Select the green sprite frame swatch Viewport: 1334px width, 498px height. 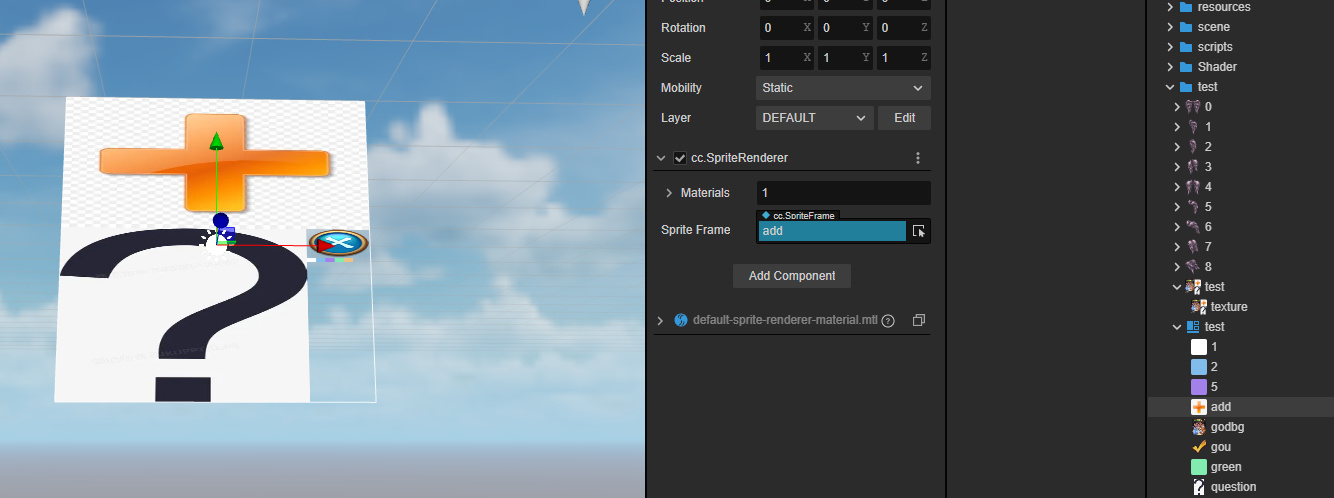point(1199,467)
